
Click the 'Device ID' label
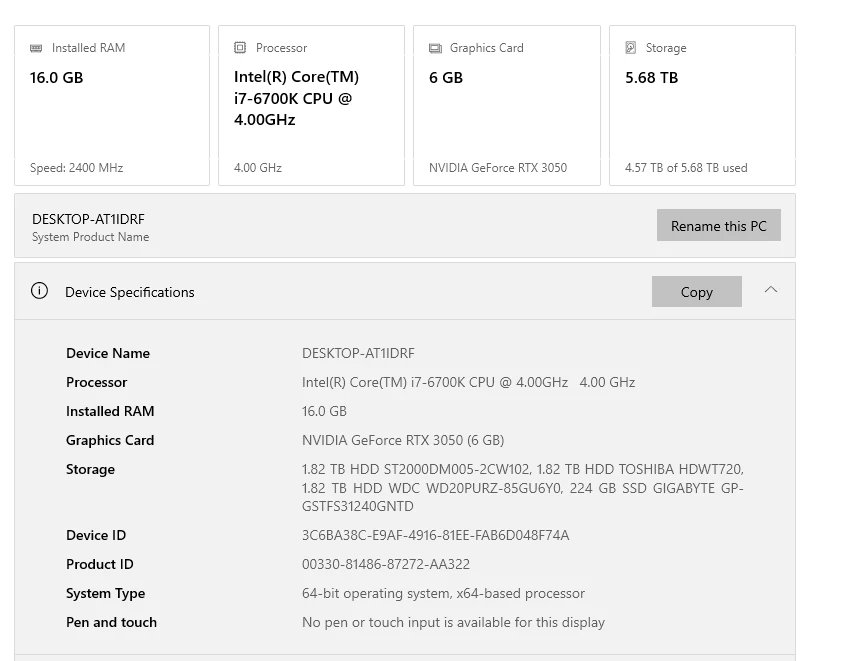(96, 535)
